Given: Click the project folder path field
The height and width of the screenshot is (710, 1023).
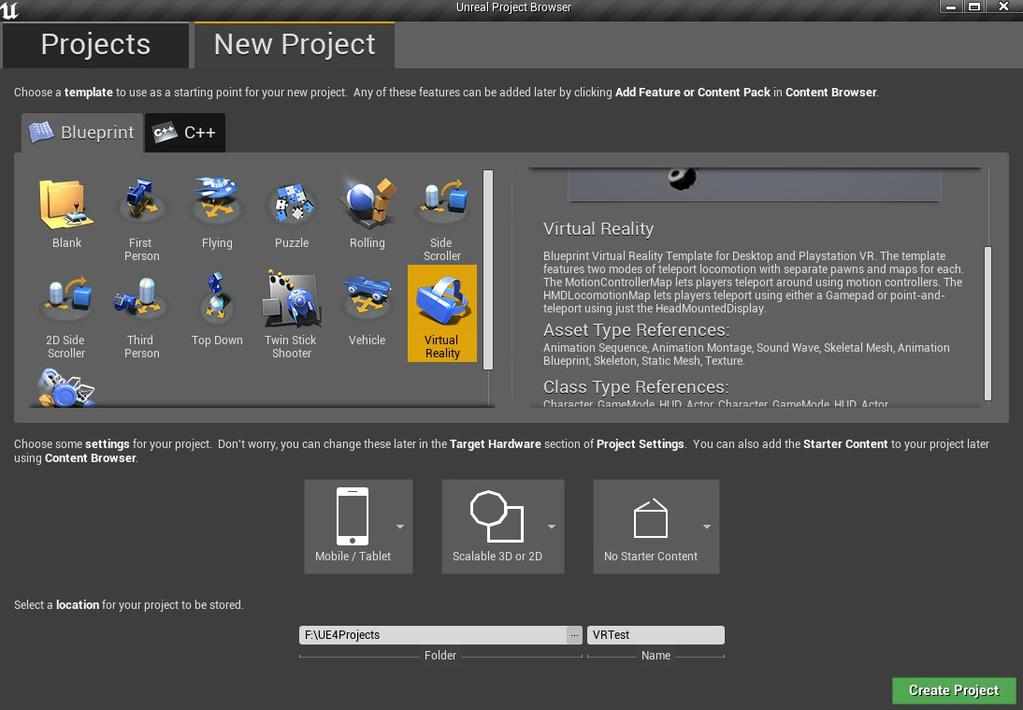Looking at the screenshot, I should (433, 635).
